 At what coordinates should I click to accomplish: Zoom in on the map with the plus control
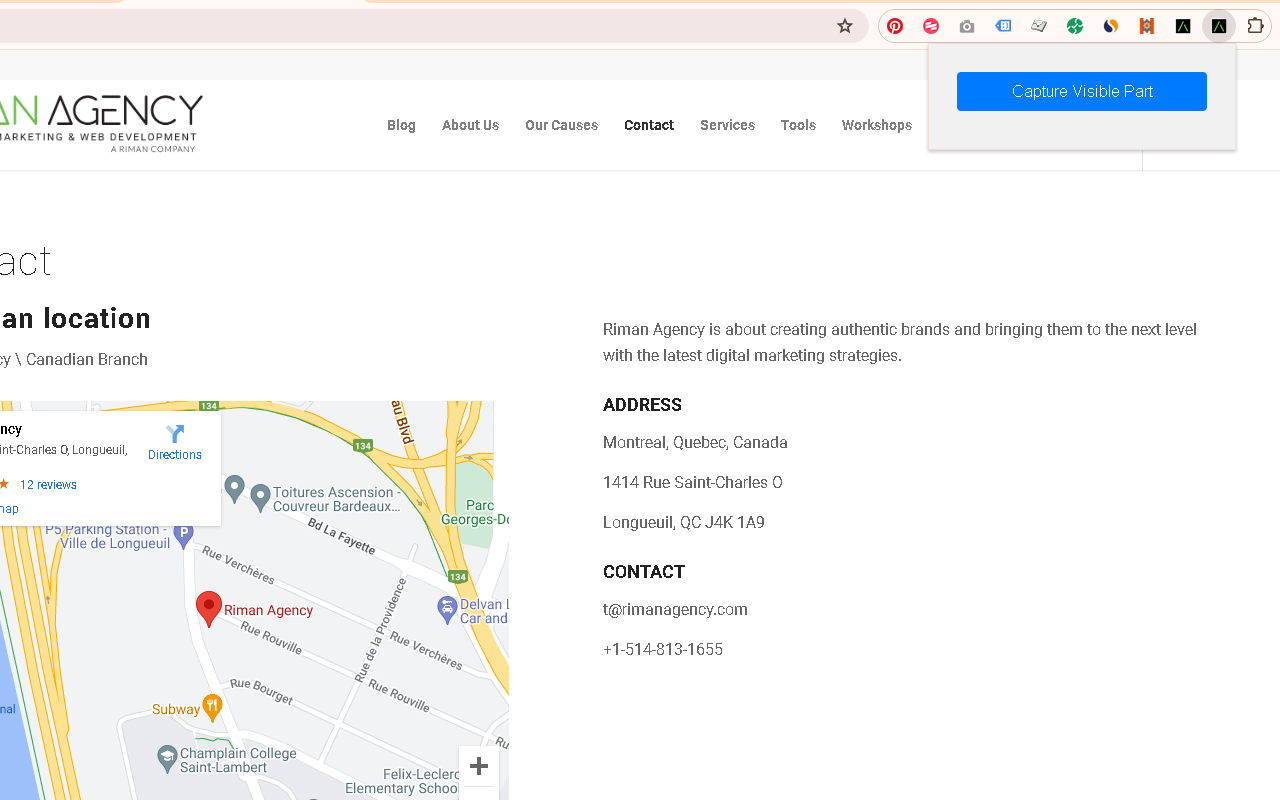[x=479, y=766]
